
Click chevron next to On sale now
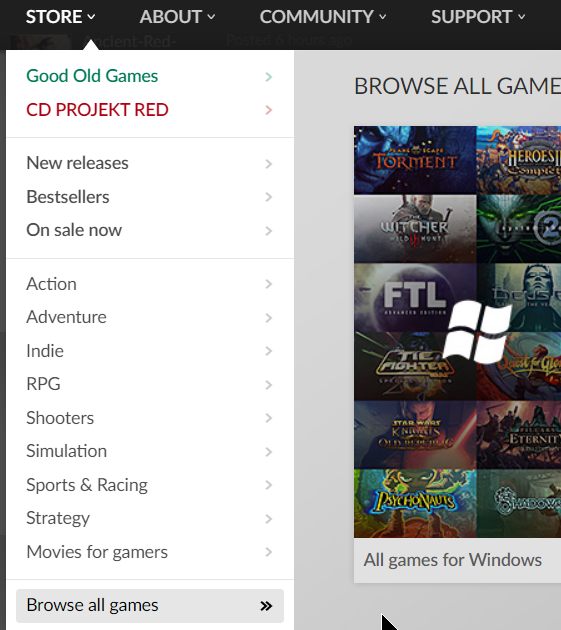pyautogui.click(x=269, y=231)
